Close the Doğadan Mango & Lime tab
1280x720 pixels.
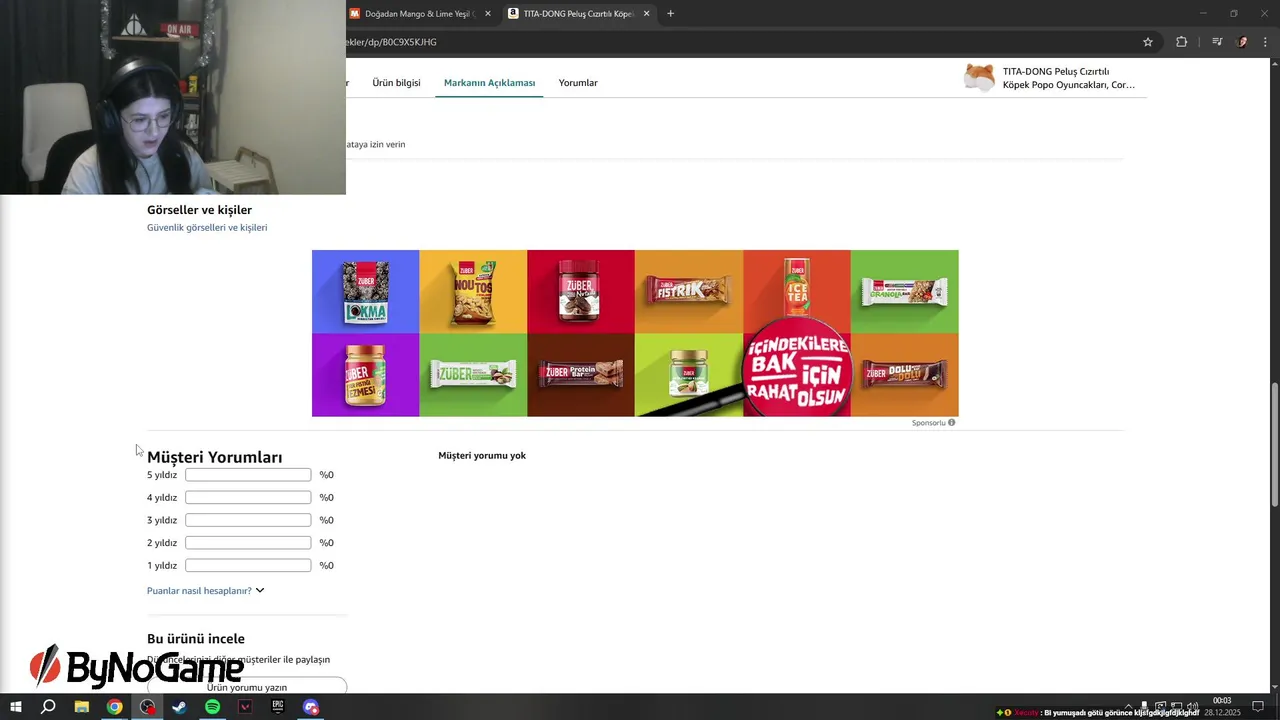(x=488, y=14)
